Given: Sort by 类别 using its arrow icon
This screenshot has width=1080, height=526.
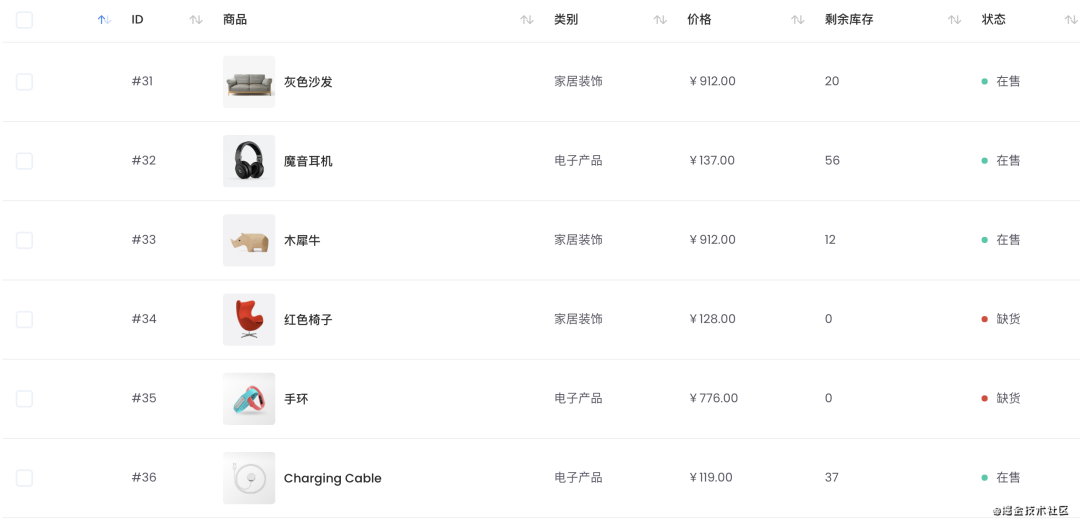Looking at the screenshot, I should coord(660,20).
